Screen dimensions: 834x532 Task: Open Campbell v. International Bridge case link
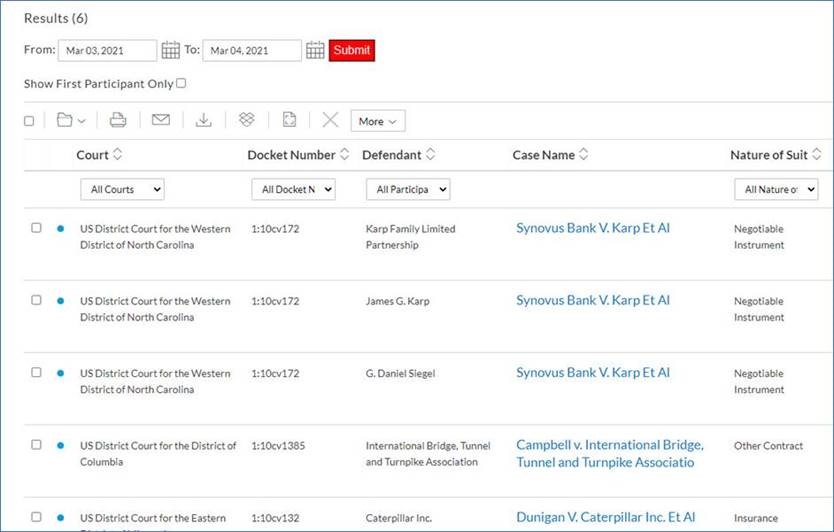coord(610,454)
